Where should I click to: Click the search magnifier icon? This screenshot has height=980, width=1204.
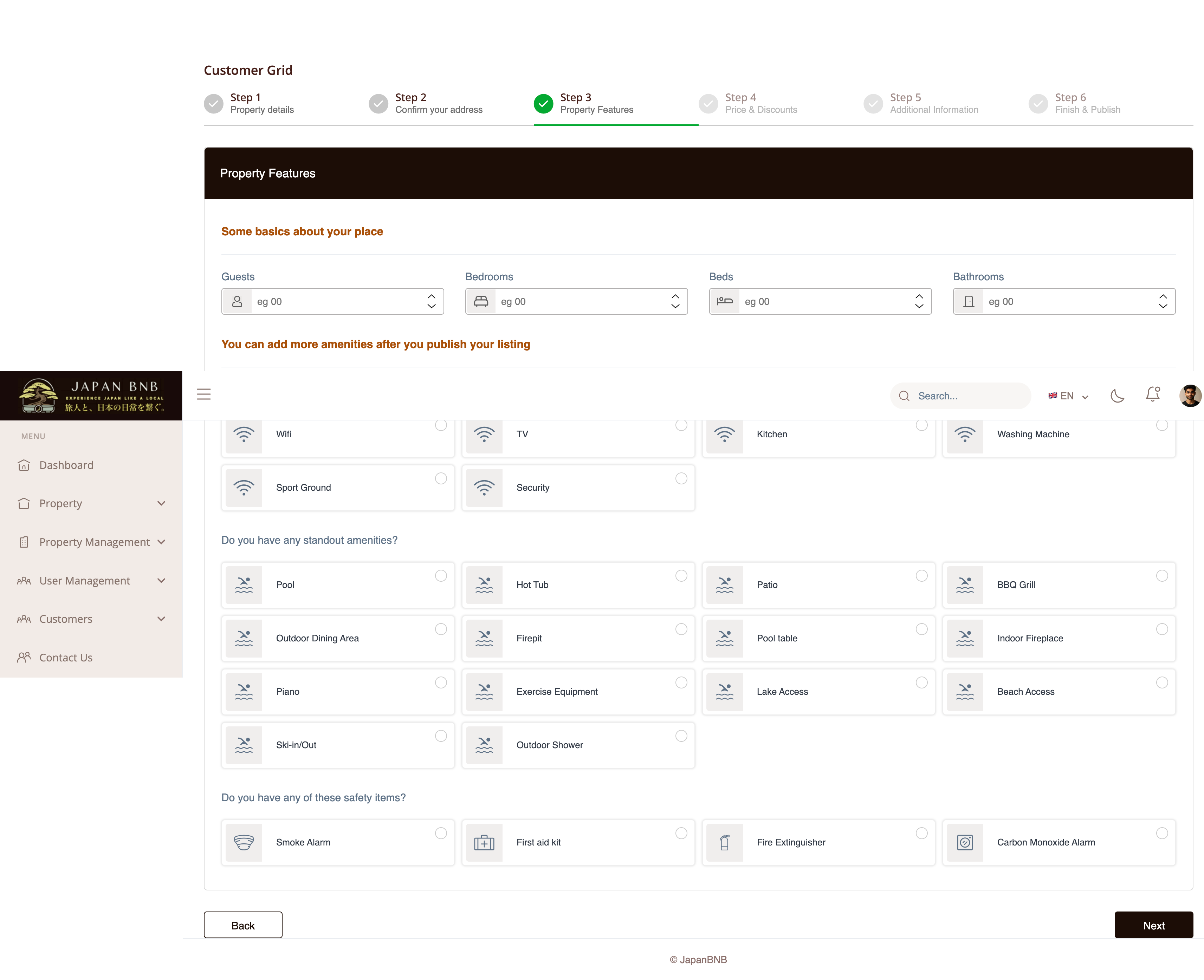904,396
